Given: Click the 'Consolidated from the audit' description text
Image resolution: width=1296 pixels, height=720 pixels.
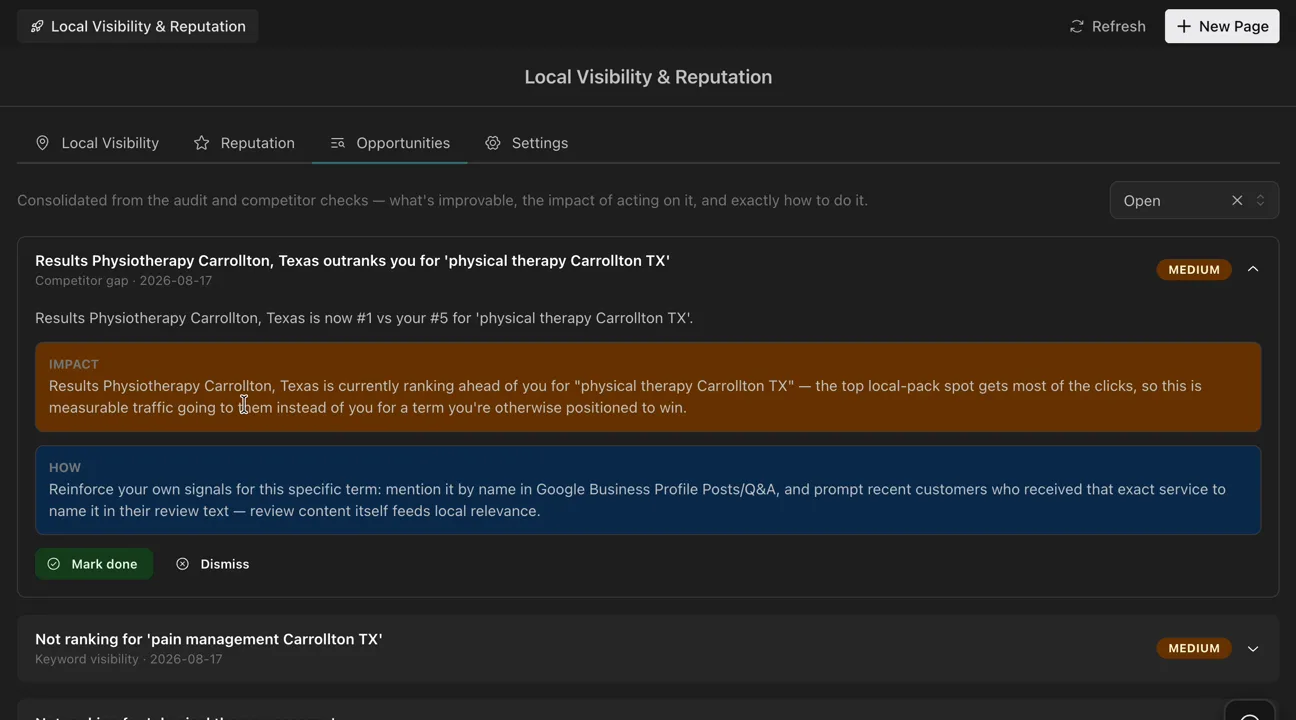Looking at the screenshot, I should point(442,200).
